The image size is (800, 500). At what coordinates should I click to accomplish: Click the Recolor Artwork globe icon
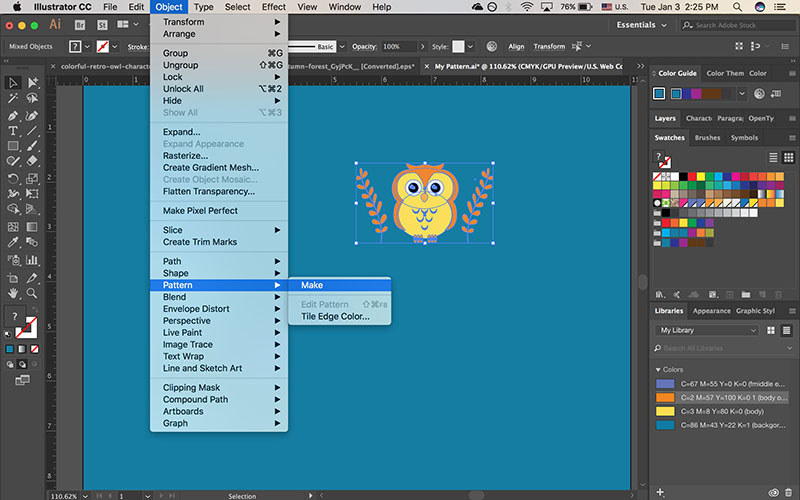click(x=492, y=46)
